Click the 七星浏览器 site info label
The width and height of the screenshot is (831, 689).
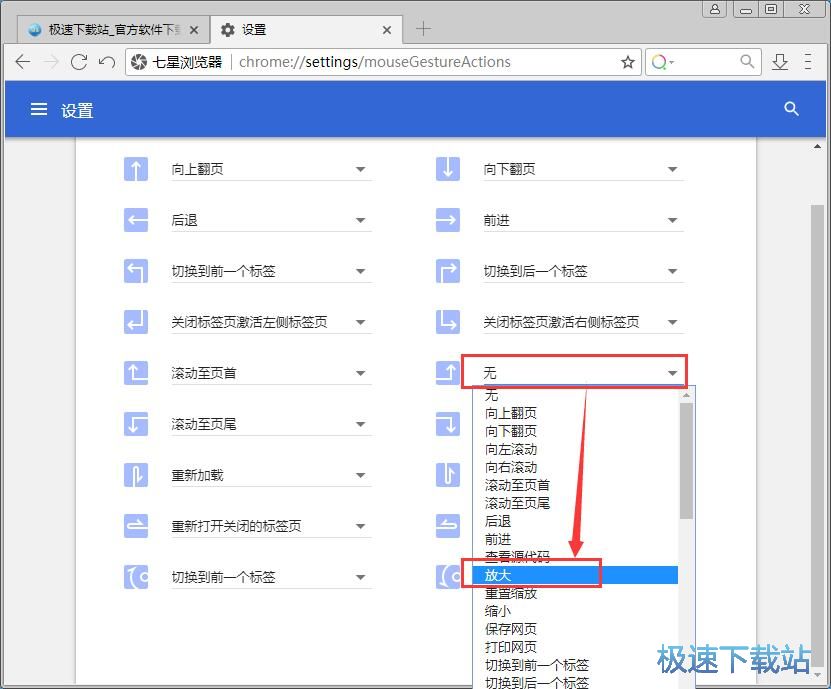tap(176, 62)
